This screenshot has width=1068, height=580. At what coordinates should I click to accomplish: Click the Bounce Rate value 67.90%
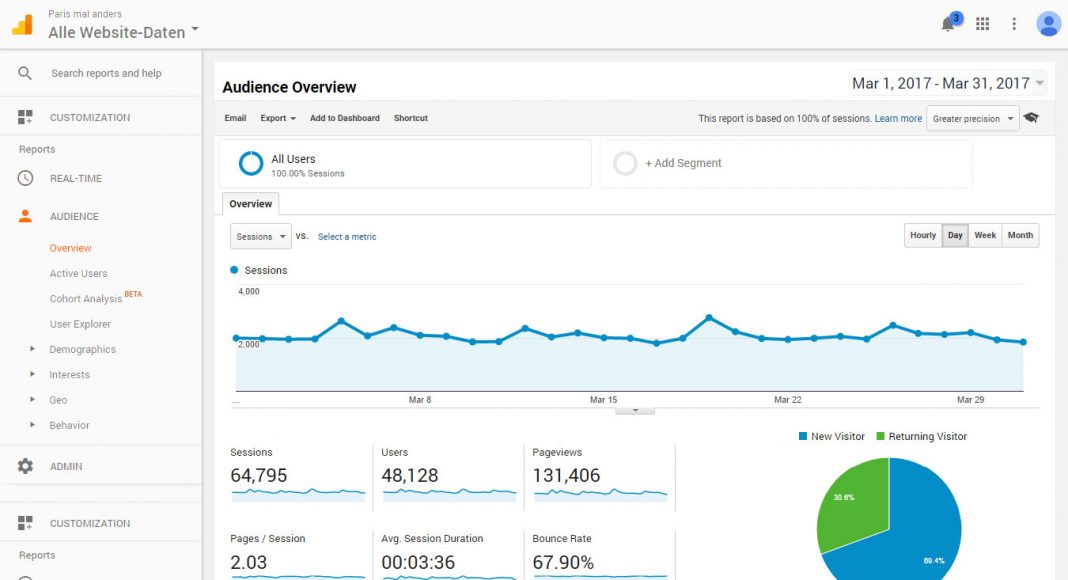pos(563,562)
